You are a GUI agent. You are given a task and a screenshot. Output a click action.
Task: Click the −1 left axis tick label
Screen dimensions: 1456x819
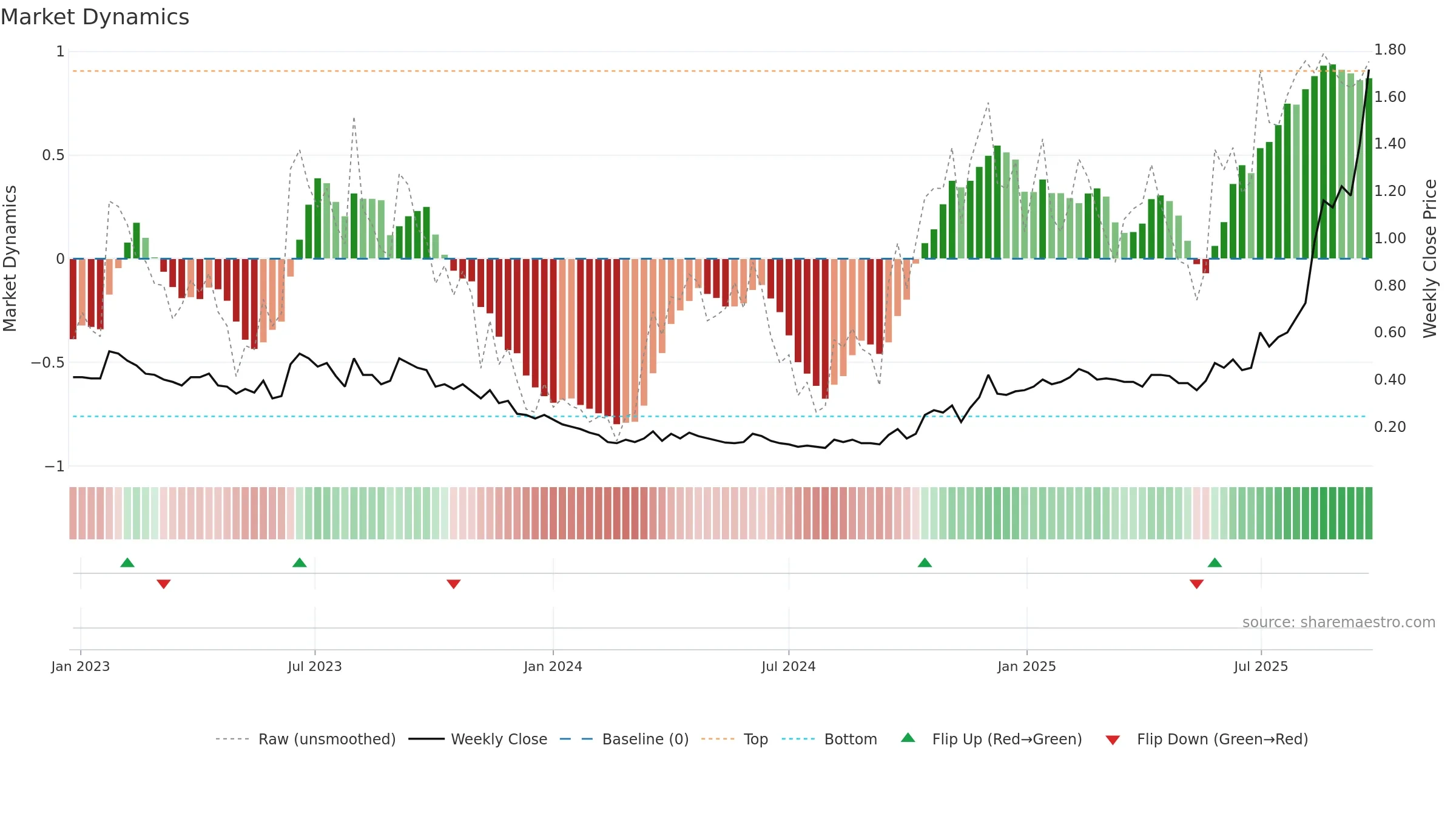coord(54,467)
